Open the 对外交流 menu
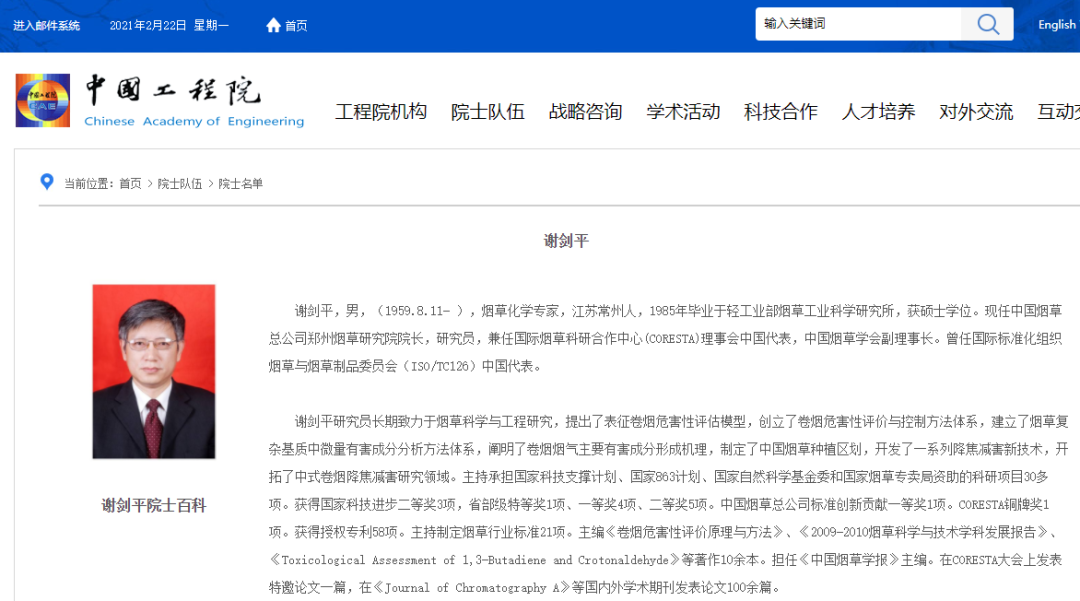 click(x=976, y=112)
